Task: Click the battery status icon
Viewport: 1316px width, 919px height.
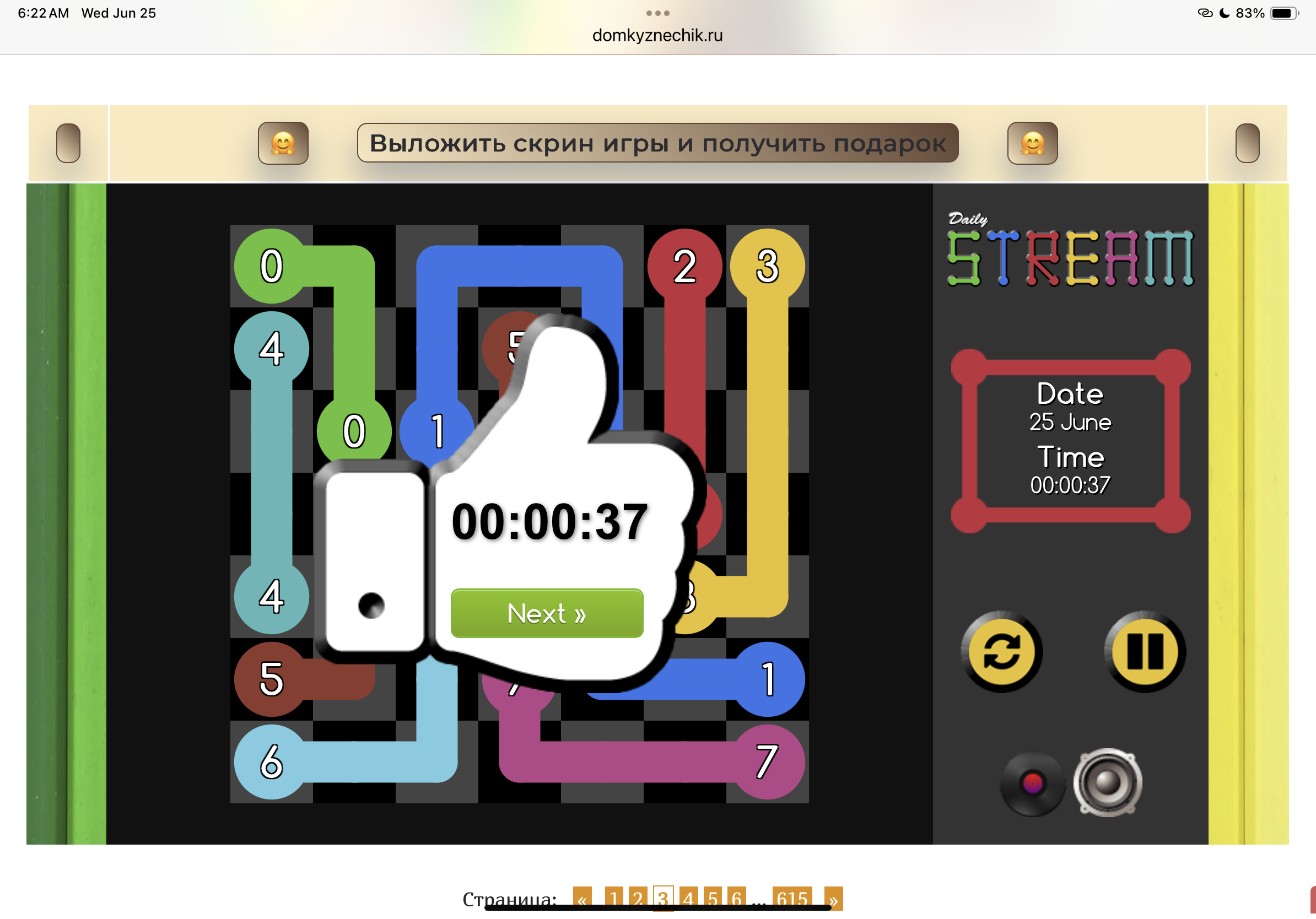Action: [1285, 13]
